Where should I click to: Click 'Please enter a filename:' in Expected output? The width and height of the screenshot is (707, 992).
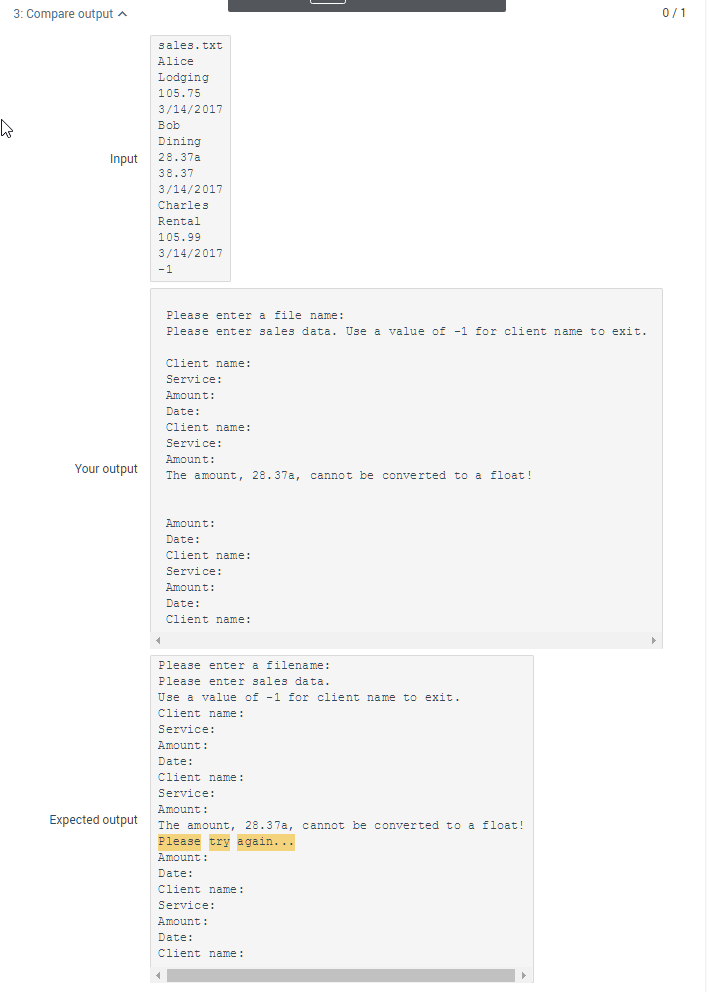pyautogui.click(x=244, y=665)
